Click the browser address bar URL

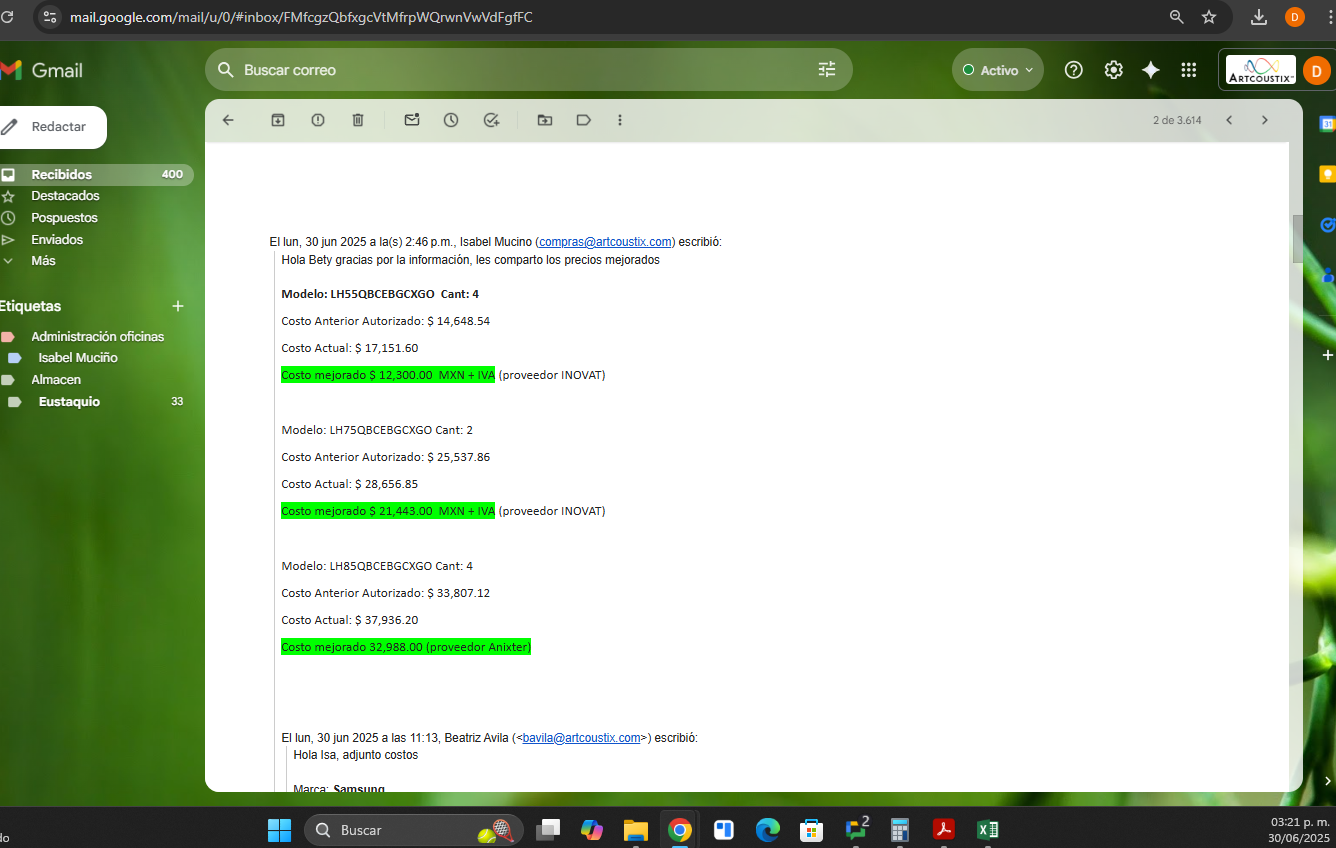(301, 17)
